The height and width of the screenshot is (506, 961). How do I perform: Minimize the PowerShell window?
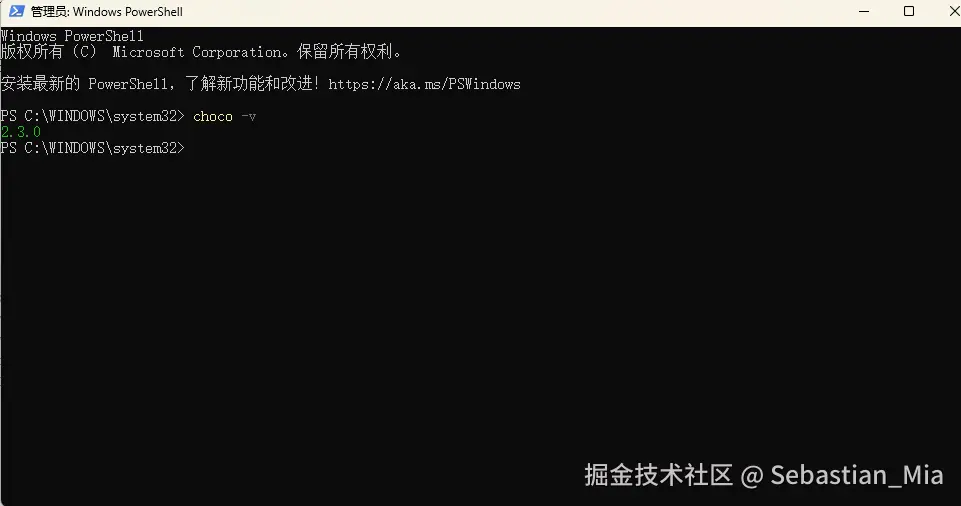864,12
